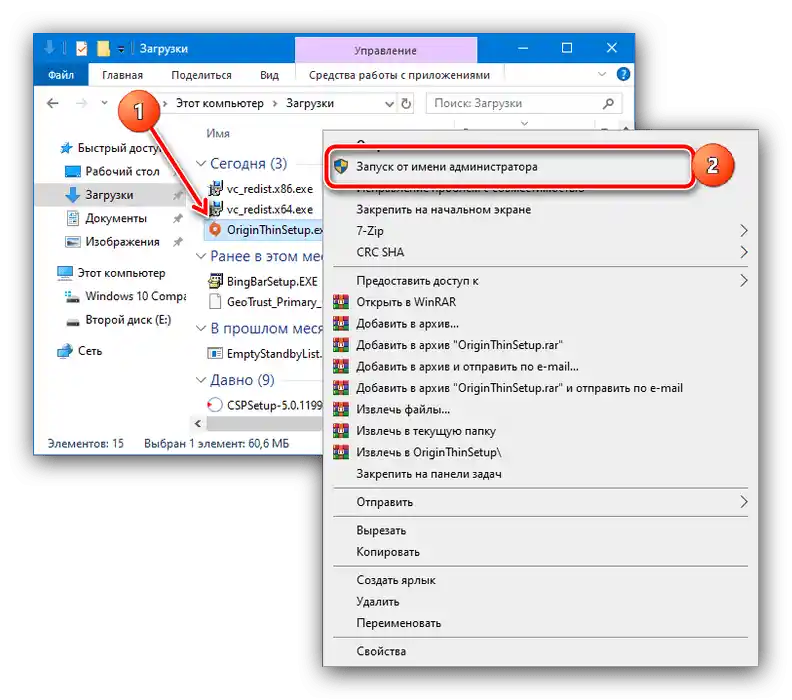Select Извлечь в текущую папку

(540, 431)
